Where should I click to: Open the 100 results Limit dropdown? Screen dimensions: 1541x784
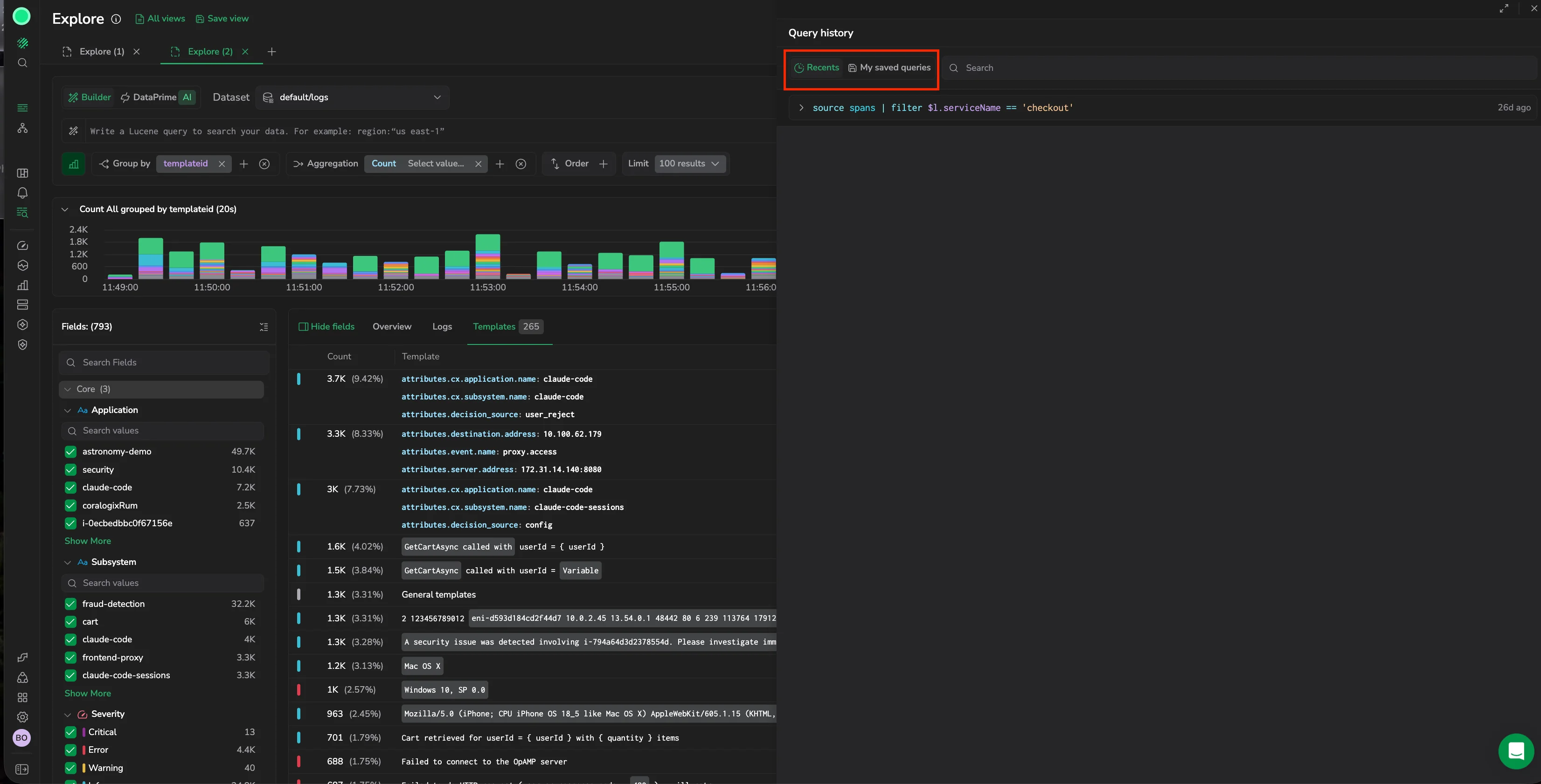tap(690, 164)
